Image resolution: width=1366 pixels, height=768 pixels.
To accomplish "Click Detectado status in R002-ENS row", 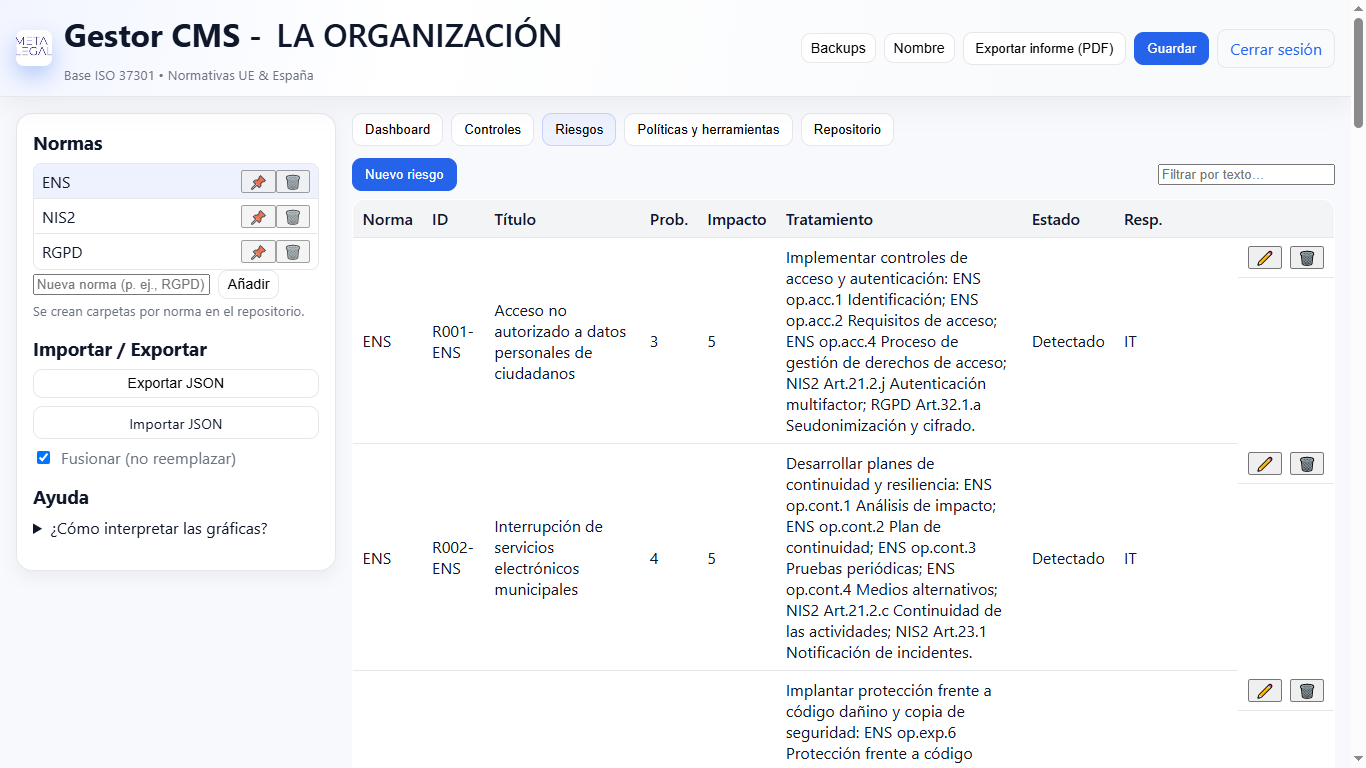I will (x=1068, y=558).
